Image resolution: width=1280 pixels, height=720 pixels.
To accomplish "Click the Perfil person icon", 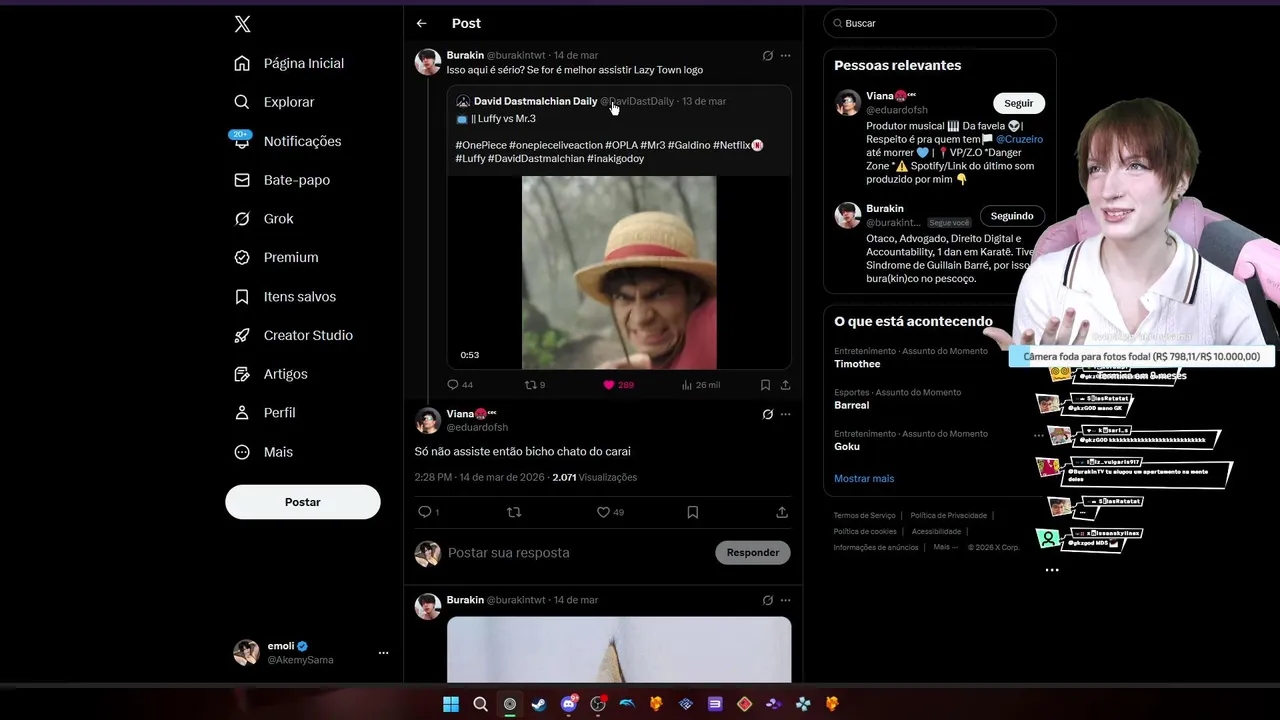I will pyautogui.click(x=242, y=413).
